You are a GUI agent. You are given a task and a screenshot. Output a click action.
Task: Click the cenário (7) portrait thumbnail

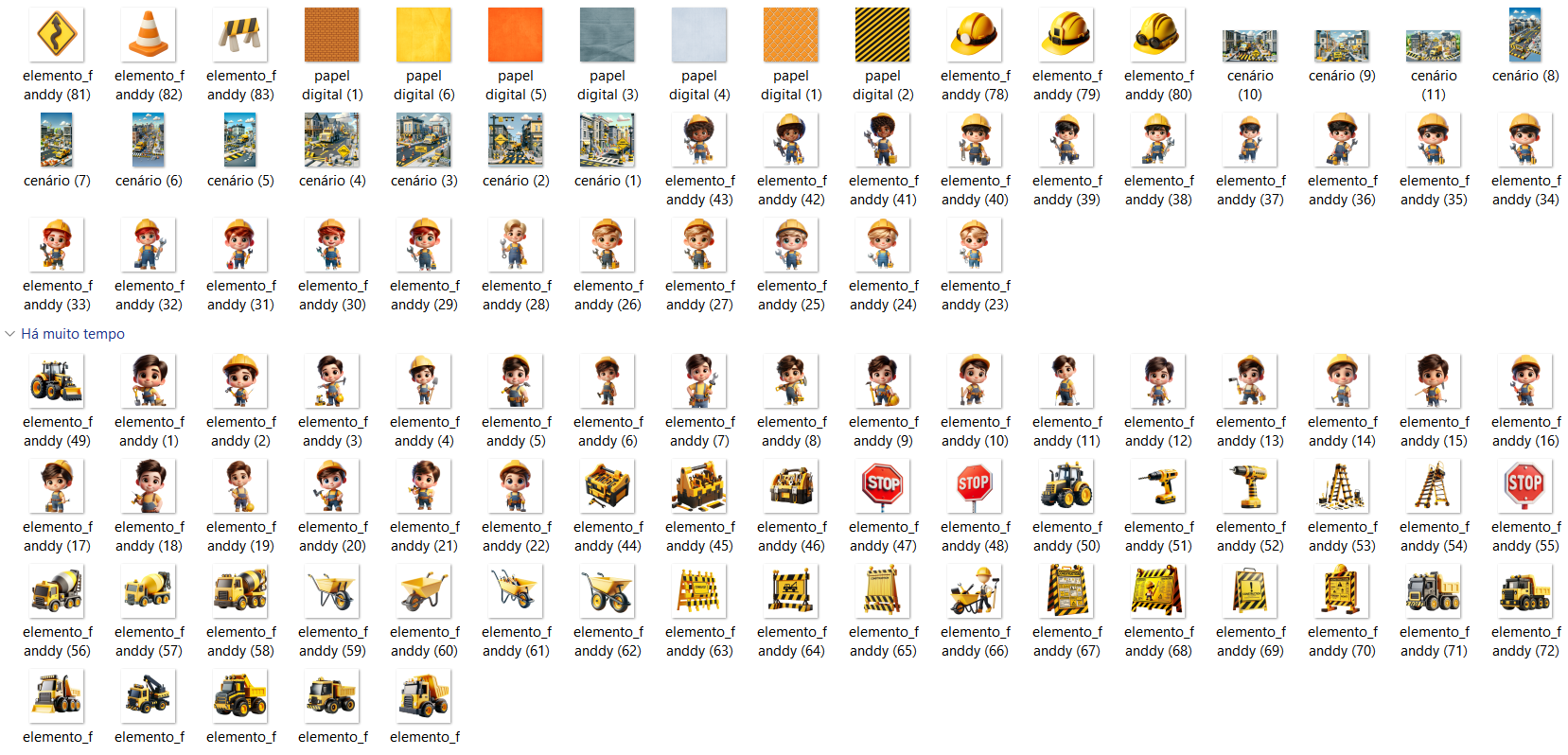pos(57,140)
